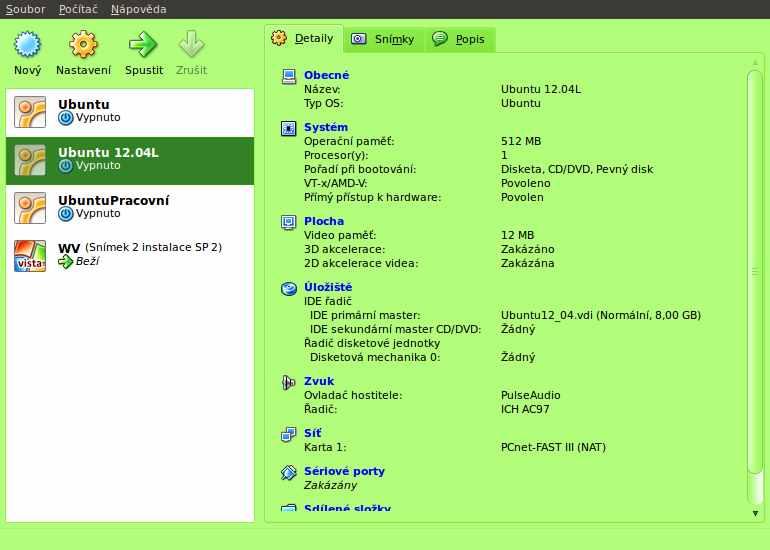770x550 pixels.
Task: Start the machine with the Spustit arrow
Action: (143, 45)
